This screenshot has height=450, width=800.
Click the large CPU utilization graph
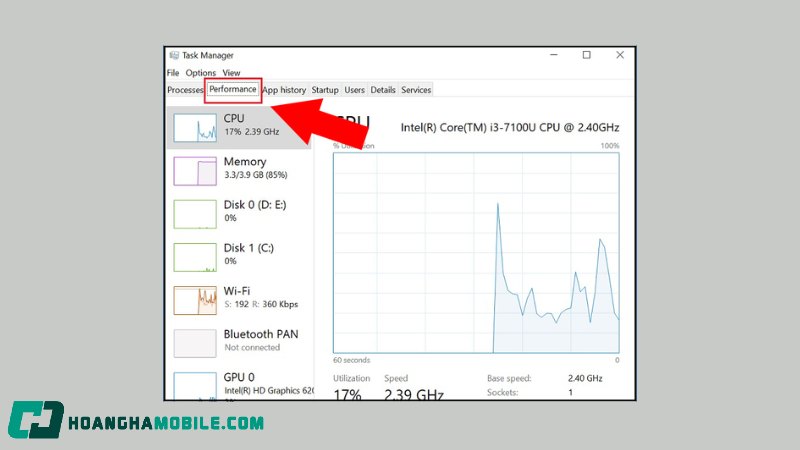(x=476, y=253)
